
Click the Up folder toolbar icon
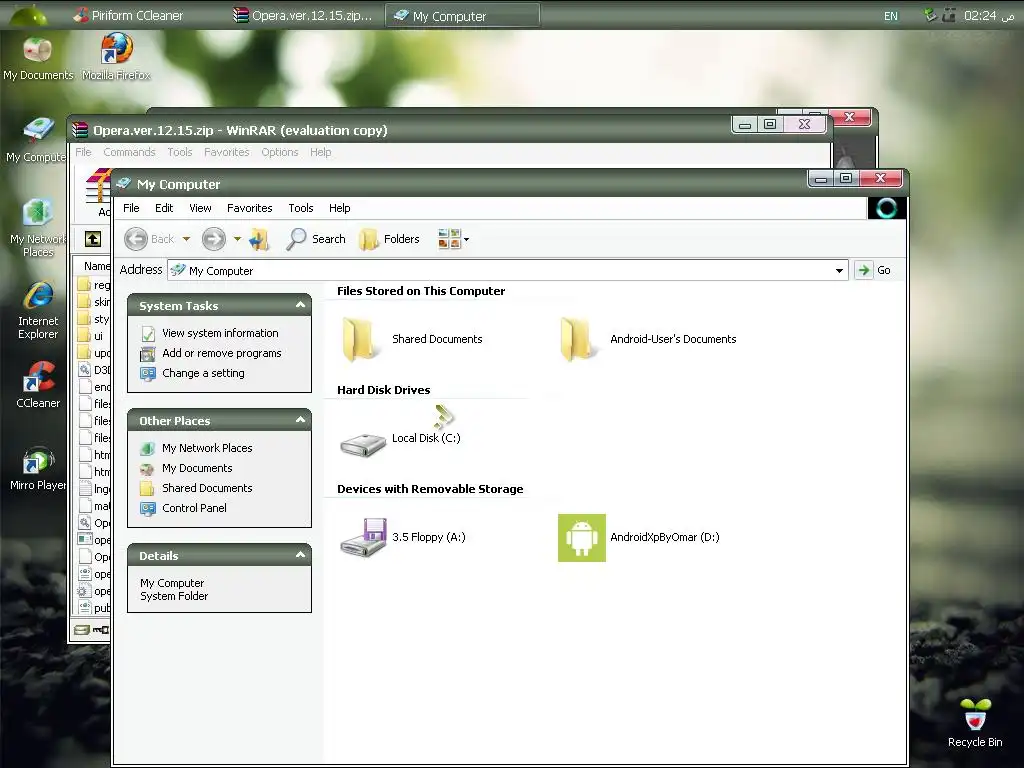pyautogui.click(x=260, y=239)
